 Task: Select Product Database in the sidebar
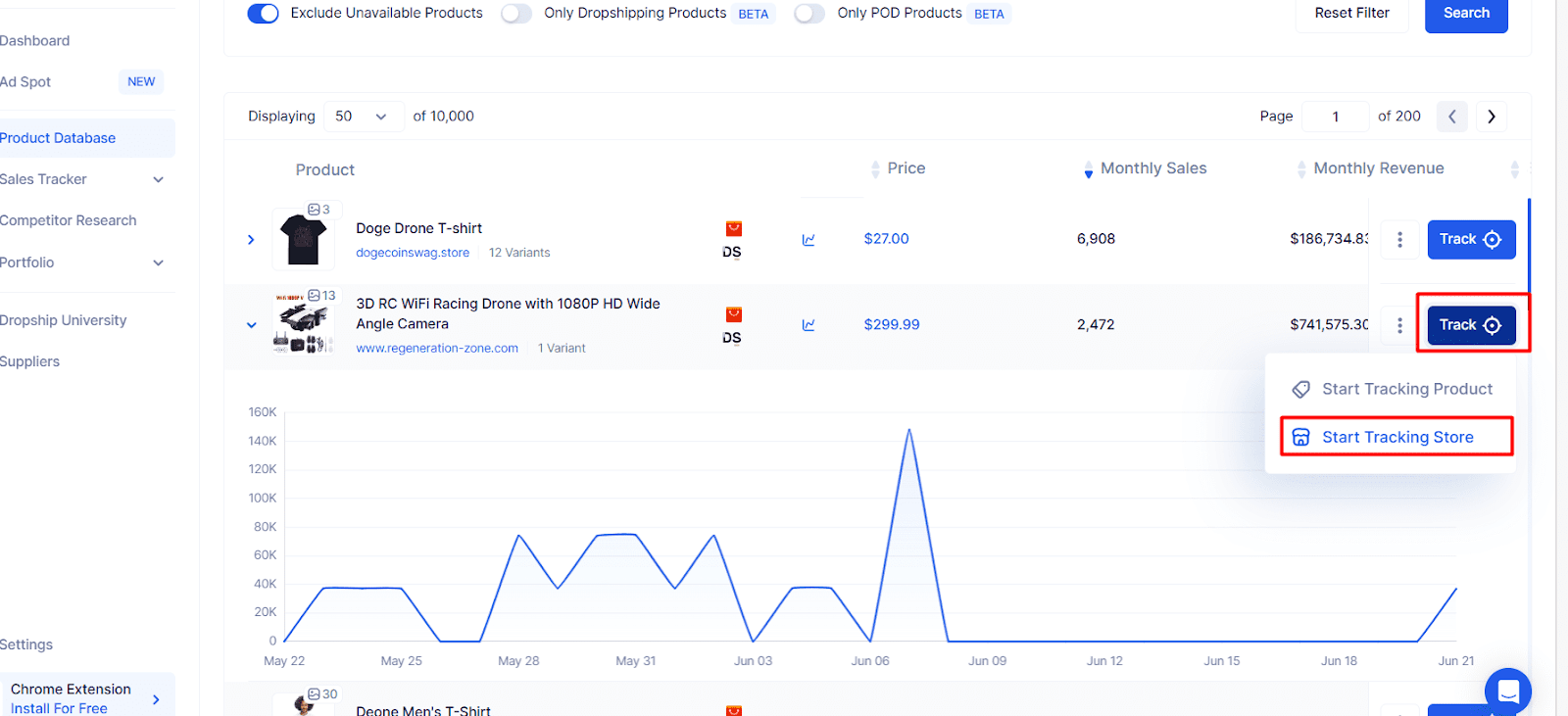87,138
